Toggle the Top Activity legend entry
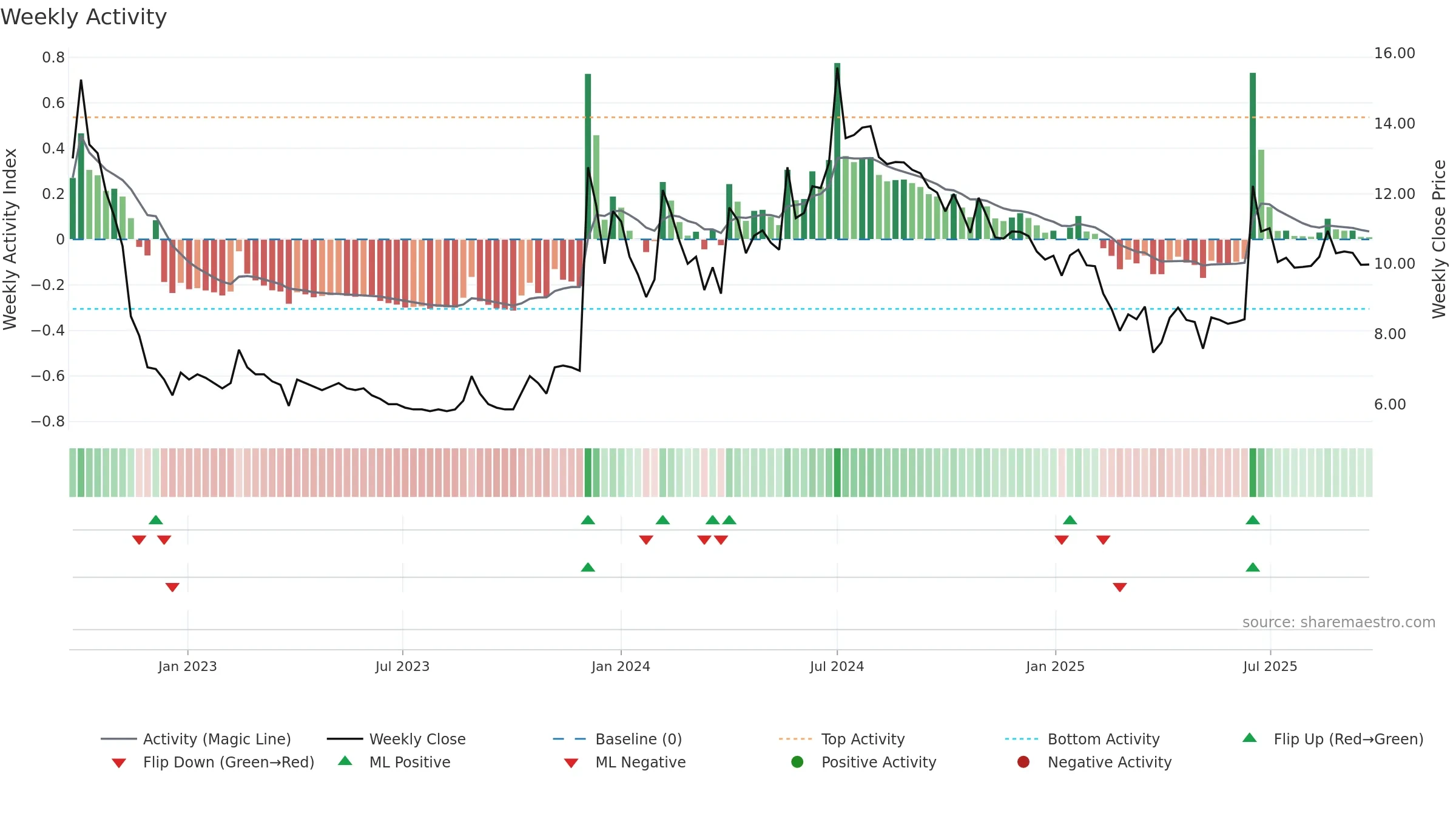 842,739
